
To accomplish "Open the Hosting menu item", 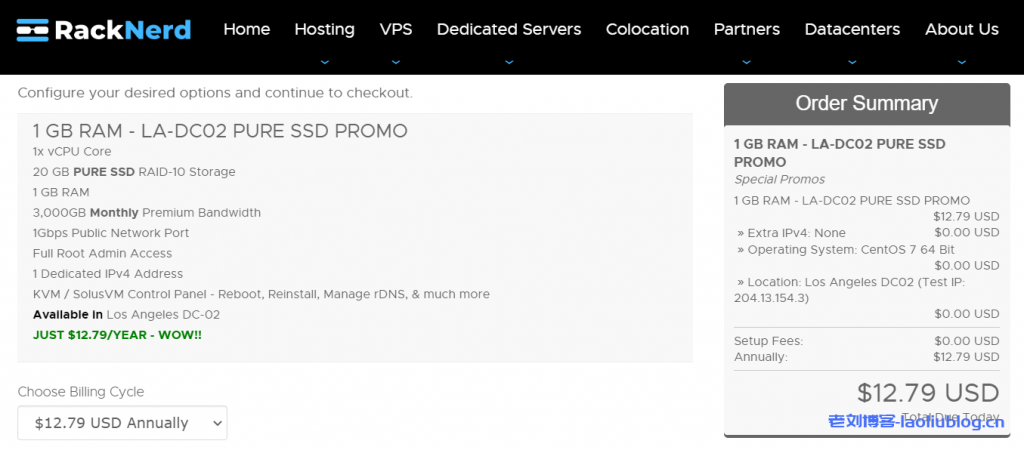I will pos(324,29).
